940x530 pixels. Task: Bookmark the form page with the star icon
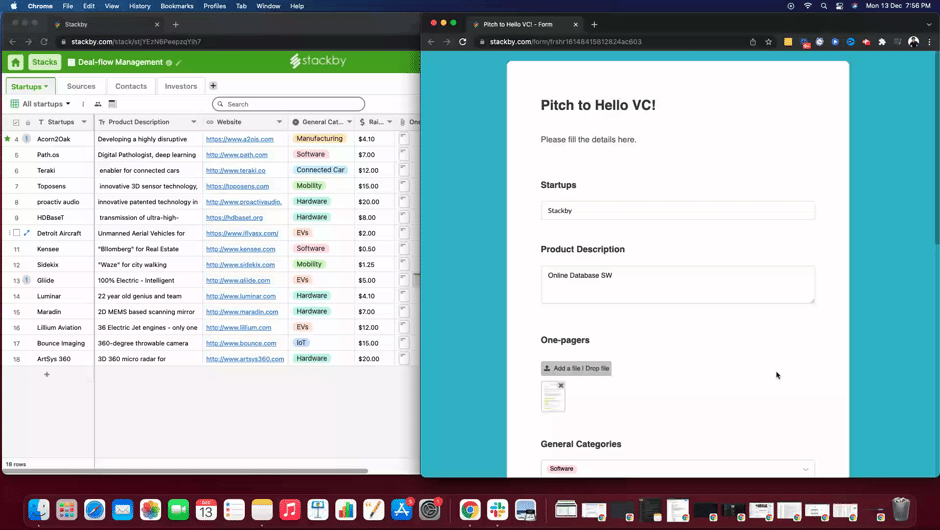pos(769,42)
